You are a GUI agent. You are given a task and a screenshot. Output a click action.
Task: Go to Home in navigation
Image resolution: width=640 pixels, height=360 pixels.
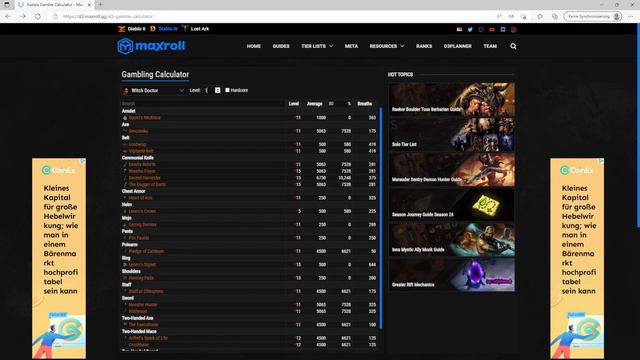[253, 46]
